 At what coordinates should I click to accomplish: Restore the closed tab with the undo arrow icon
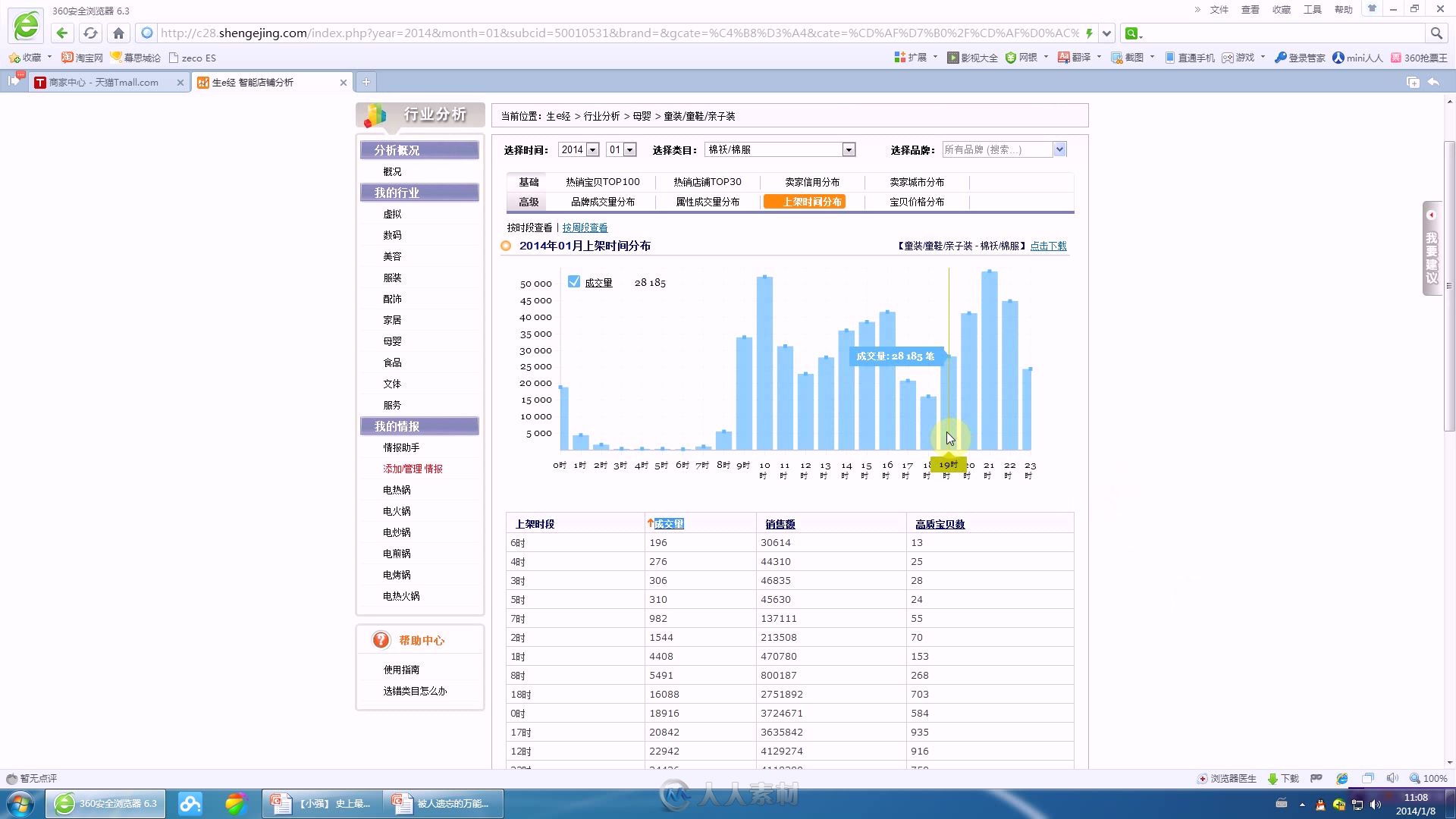click(x=1433, y=82)
